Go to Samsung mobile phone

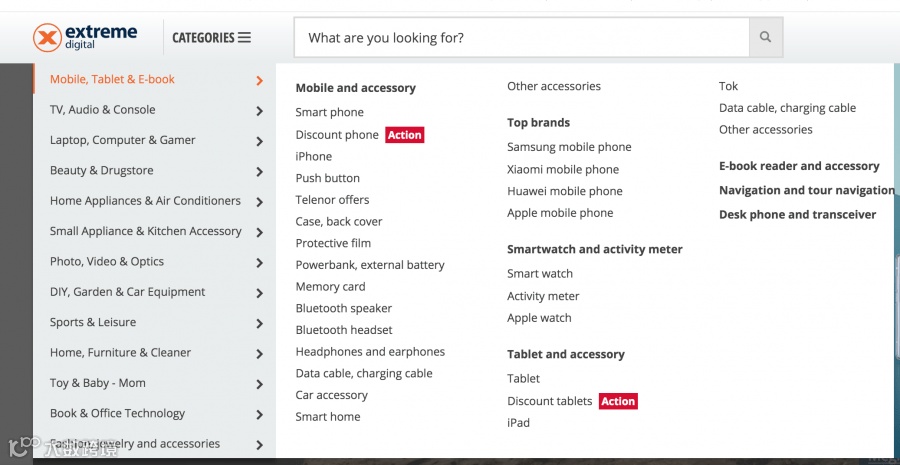click(x=569, y=147)
